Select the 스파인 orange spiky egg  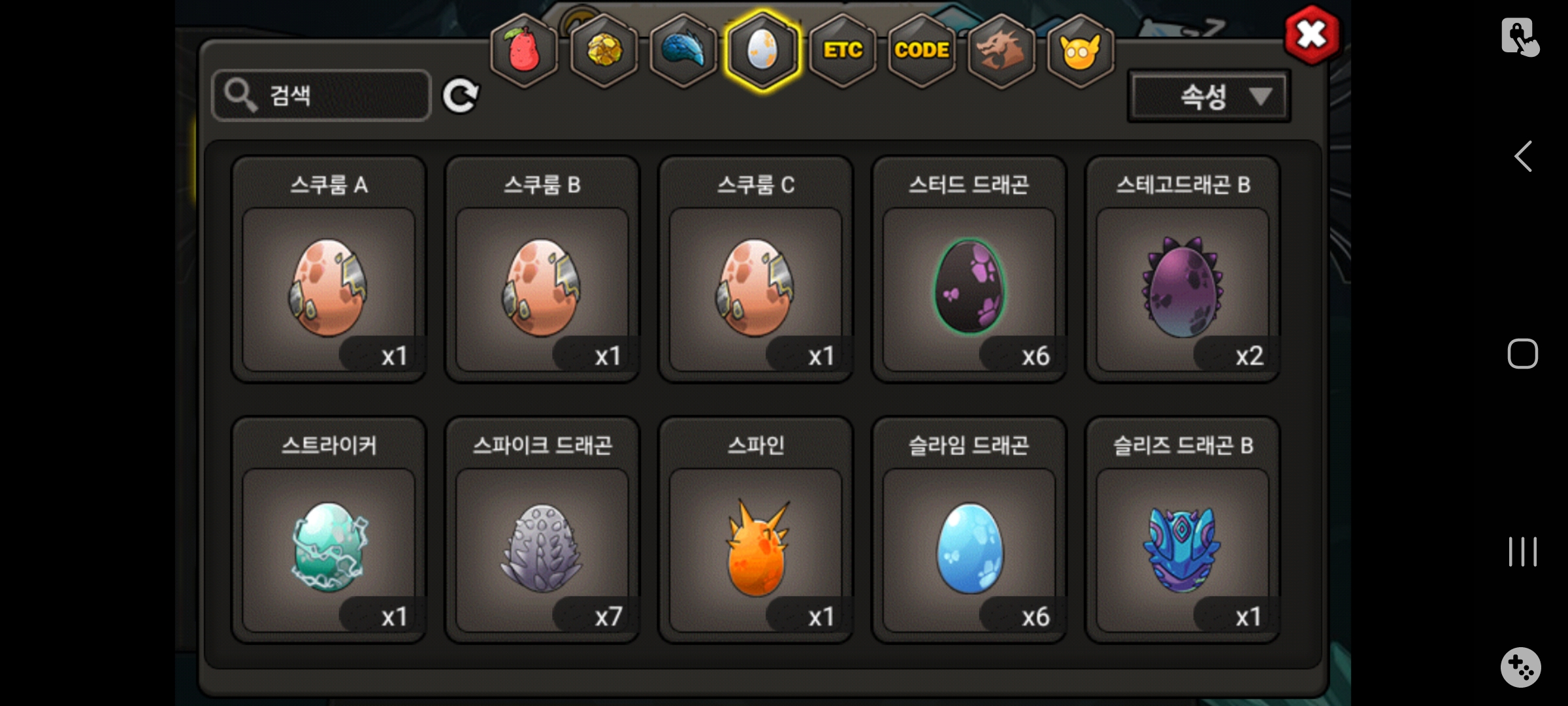pos(756,529)
